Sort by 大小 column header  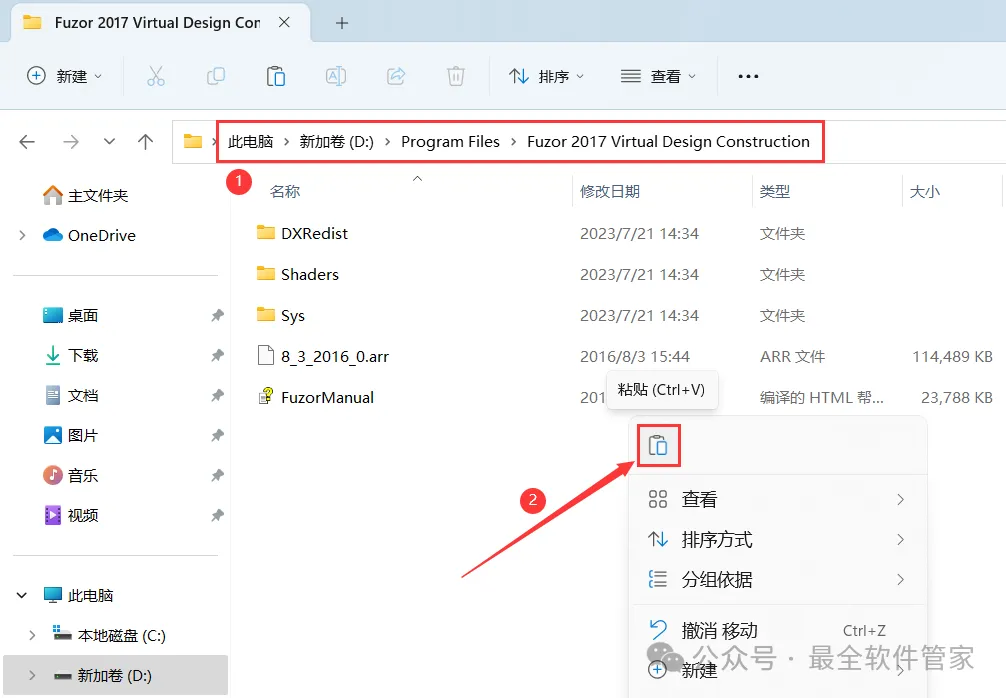925,191
